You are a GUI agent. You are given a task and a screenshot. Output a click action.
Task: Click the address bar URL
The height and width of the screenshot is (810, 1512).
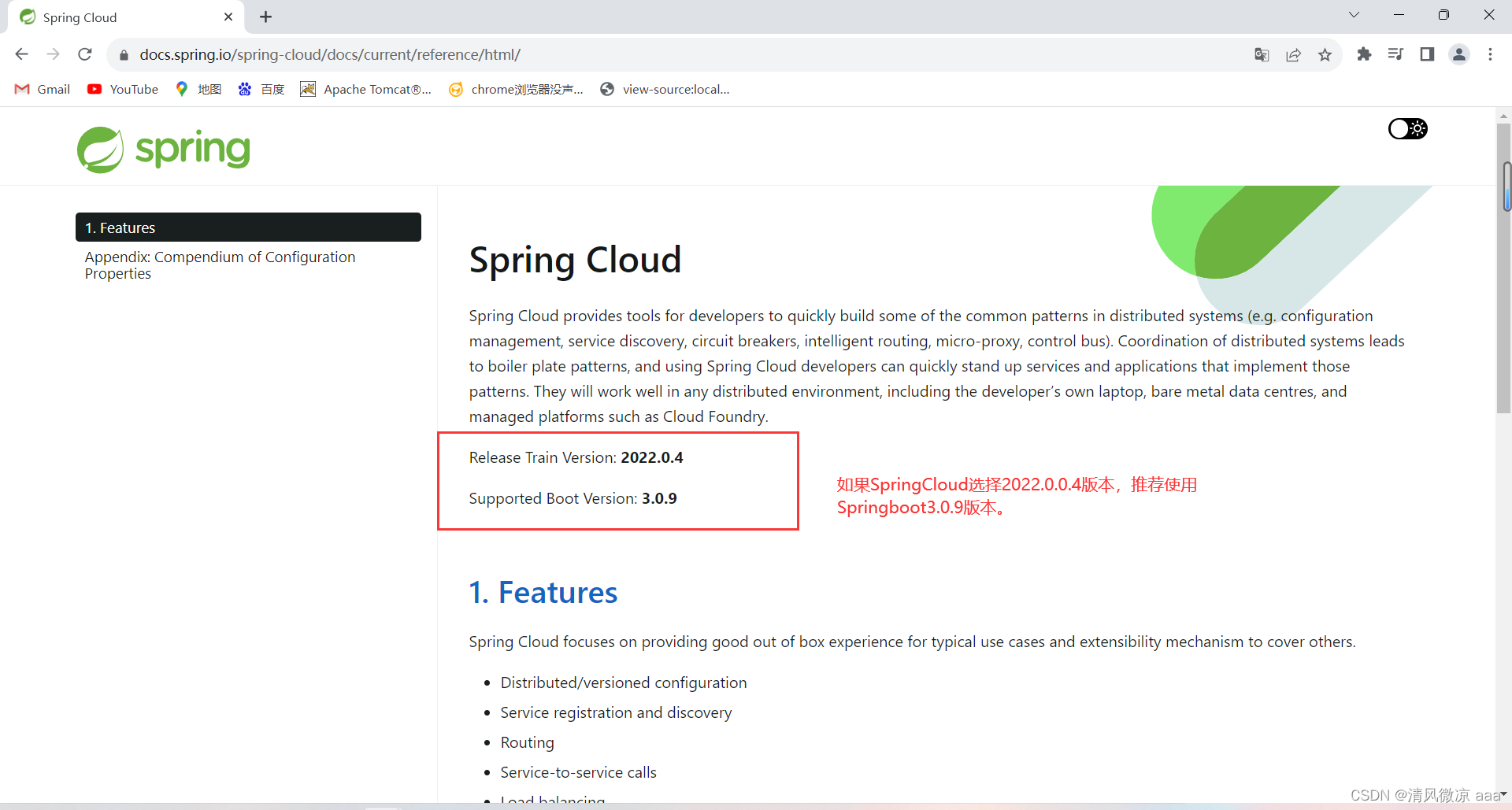click(x=330, y=54)
